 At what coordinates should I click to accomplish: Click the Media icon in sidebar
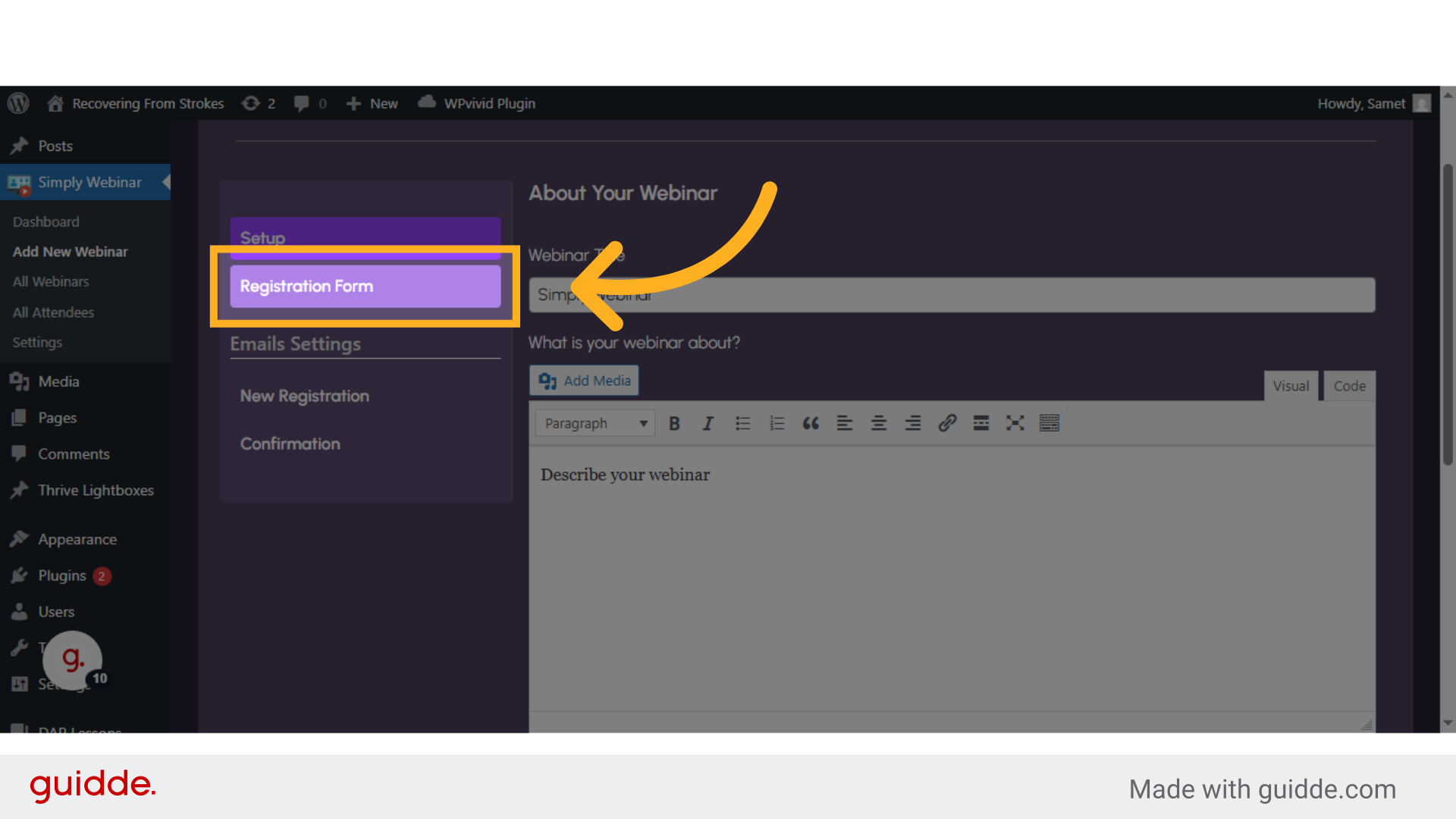[19, 381]
